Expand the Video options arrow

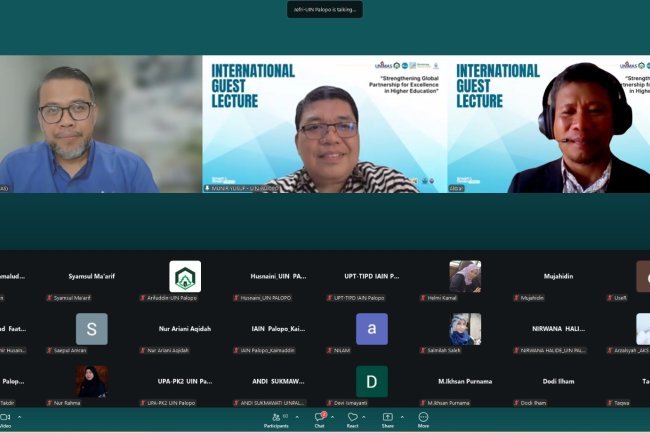coord(19,417)
